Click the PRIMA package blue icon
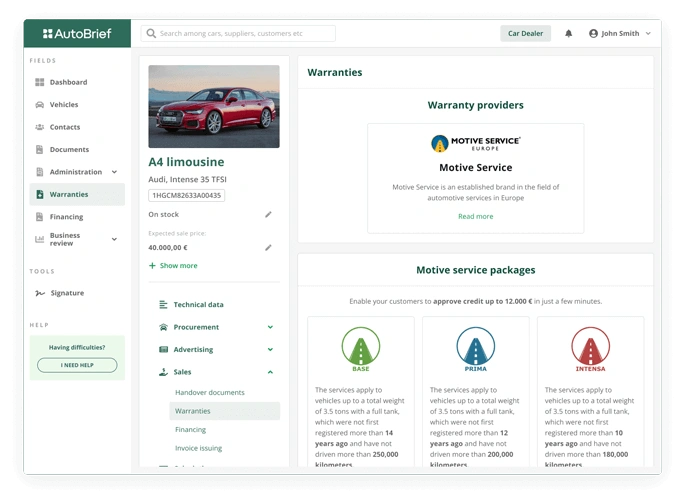The image size is (685, 502). click(476, 349)
